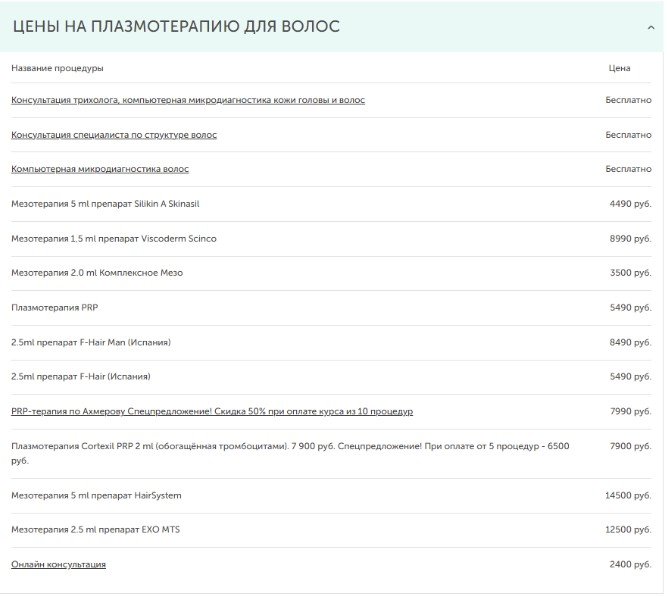The height and width of the screenshot is (596, 667).
Task: Open 'Компьютерная микродиагностика волос' link
Action: pyautogui.click(x=100, y=169)
